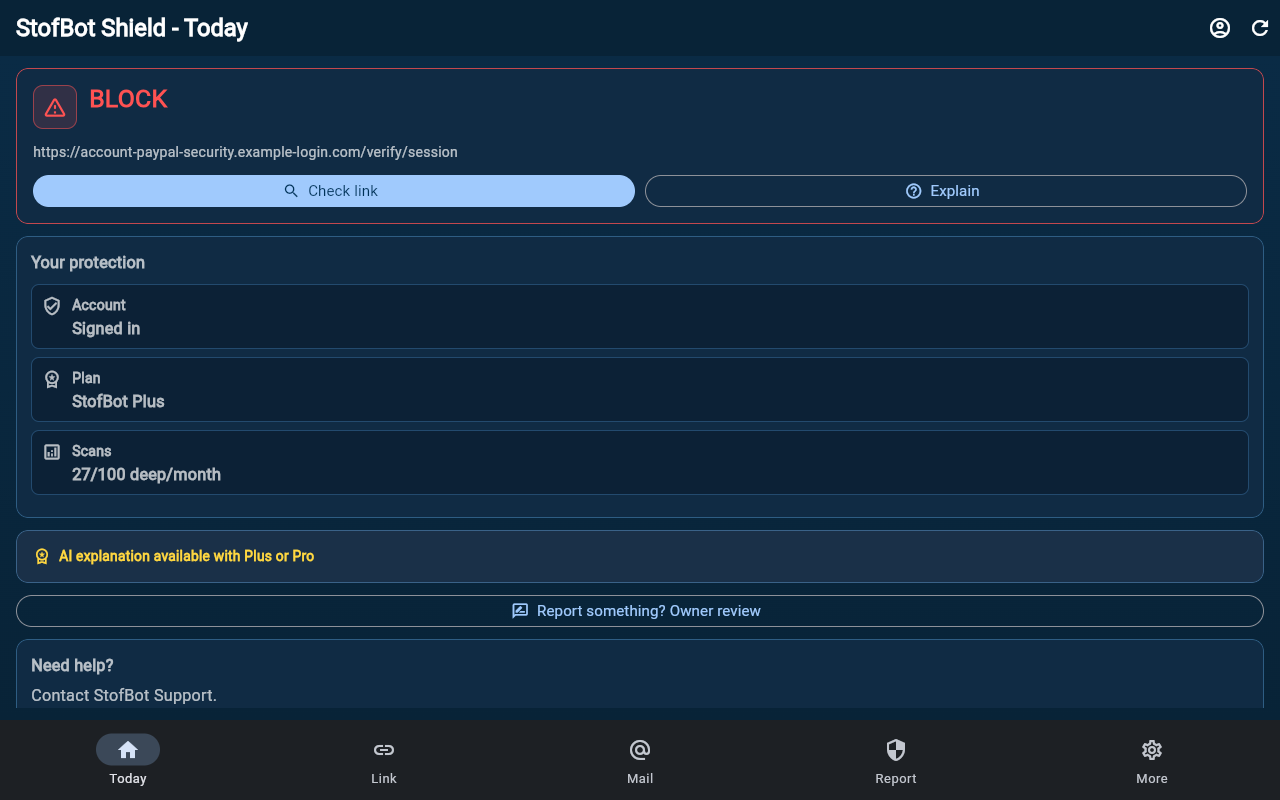Click the StofBot Shield - Today title

pyautogui.click(x=132, y=28)
